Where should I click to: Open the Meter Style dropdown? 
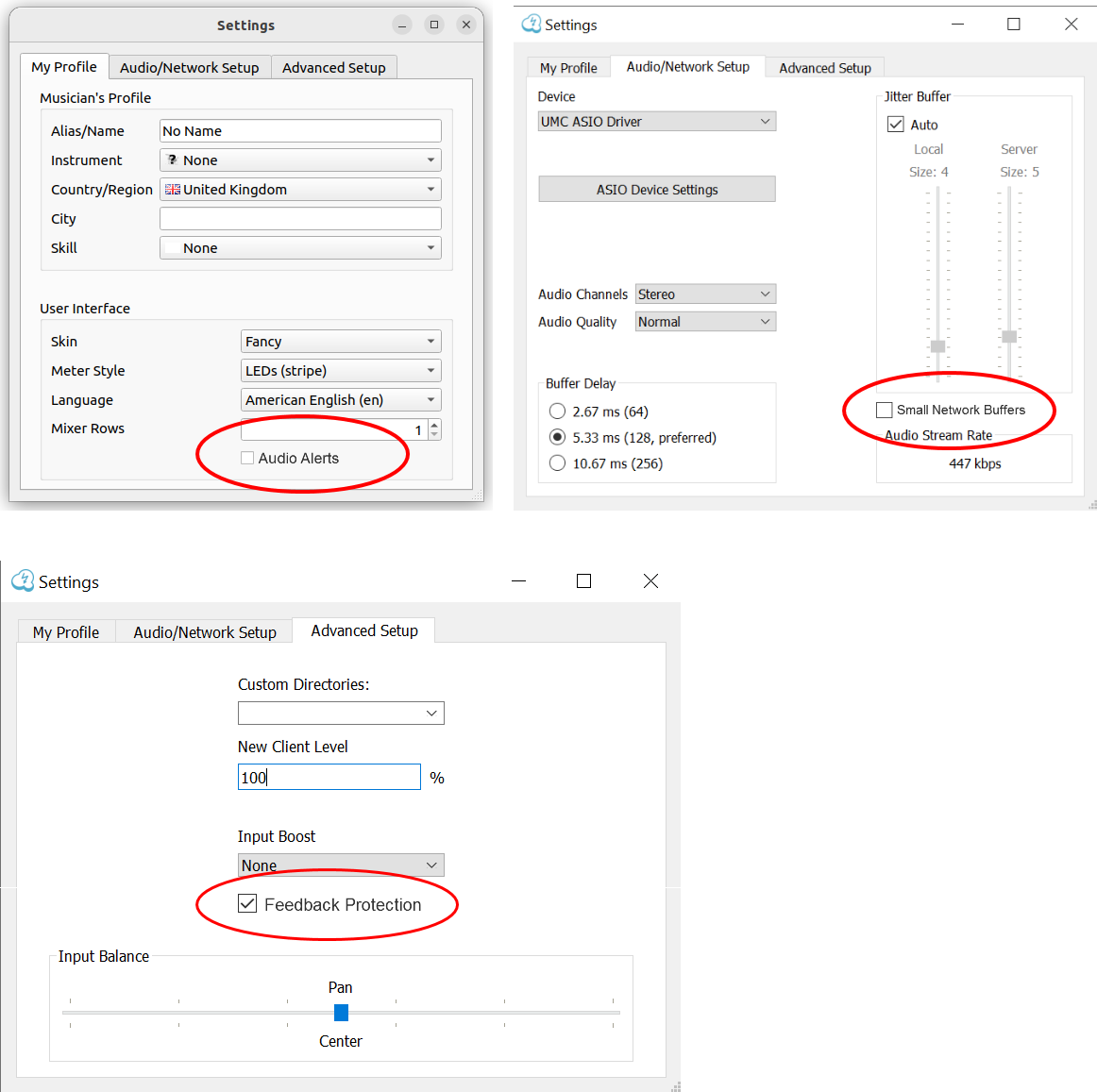[341, 371]
